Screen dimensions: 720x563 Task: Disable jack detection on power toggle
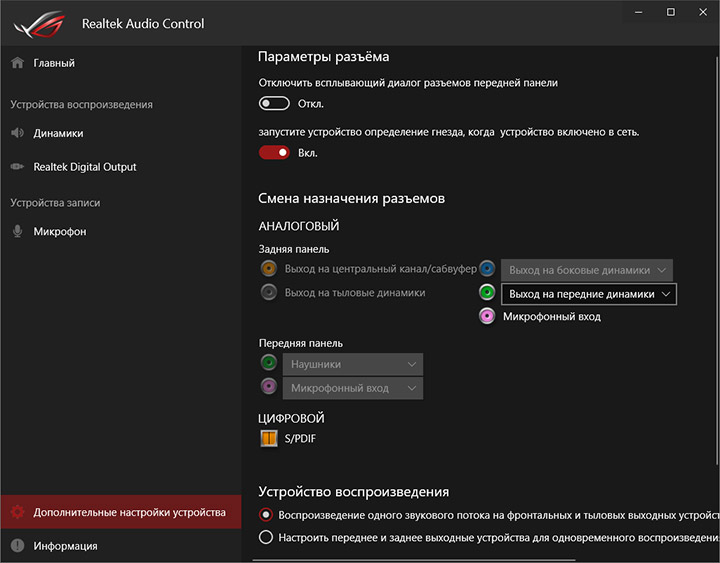coord(274,153)
